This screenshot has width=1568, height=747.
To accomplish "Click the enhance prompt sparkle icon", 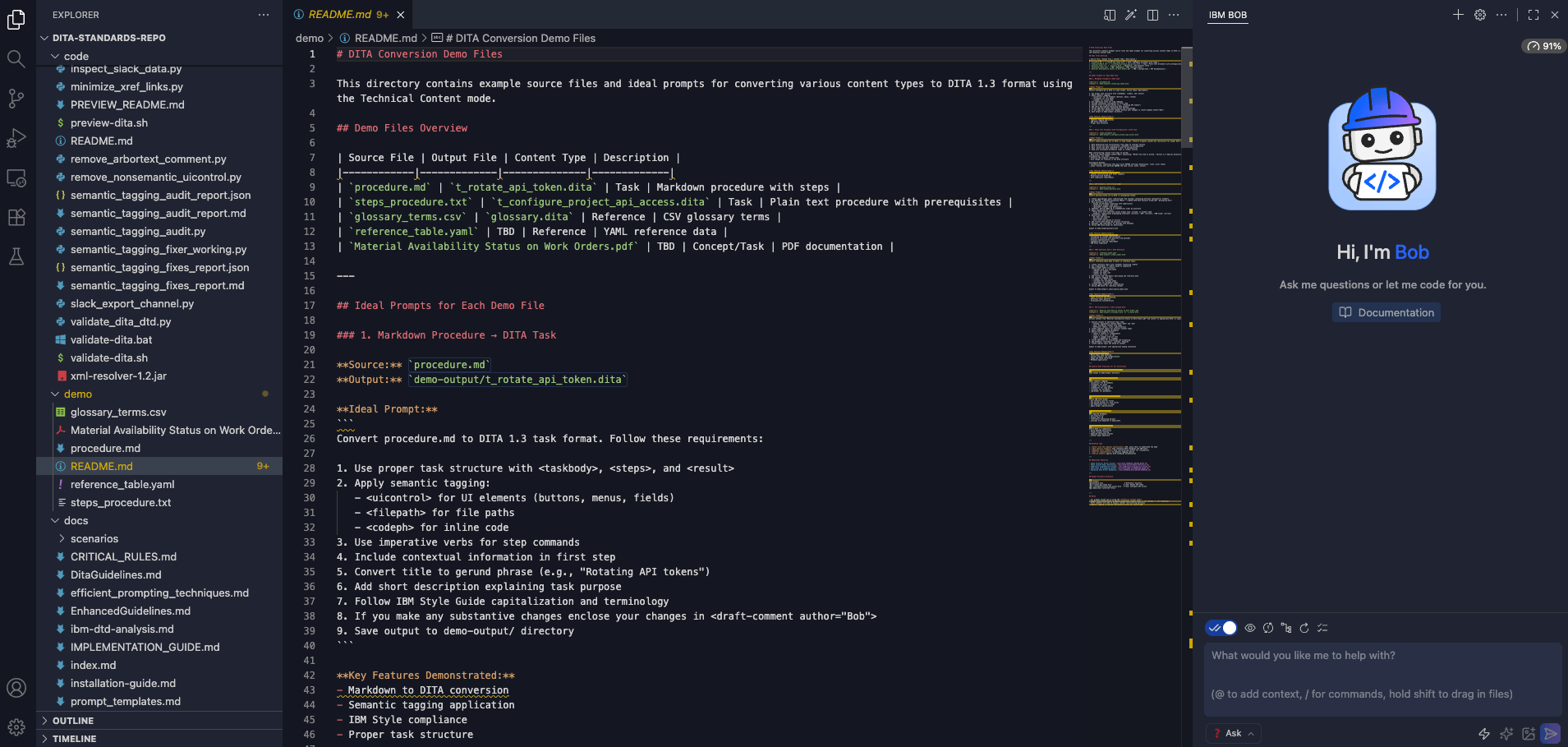I will pyautogui.click(x=1506, y=734).
